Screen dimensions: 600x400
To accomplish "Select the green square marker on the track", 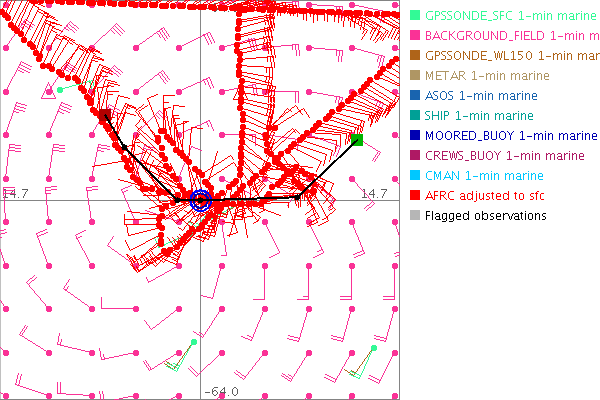I will pos(357,139).
